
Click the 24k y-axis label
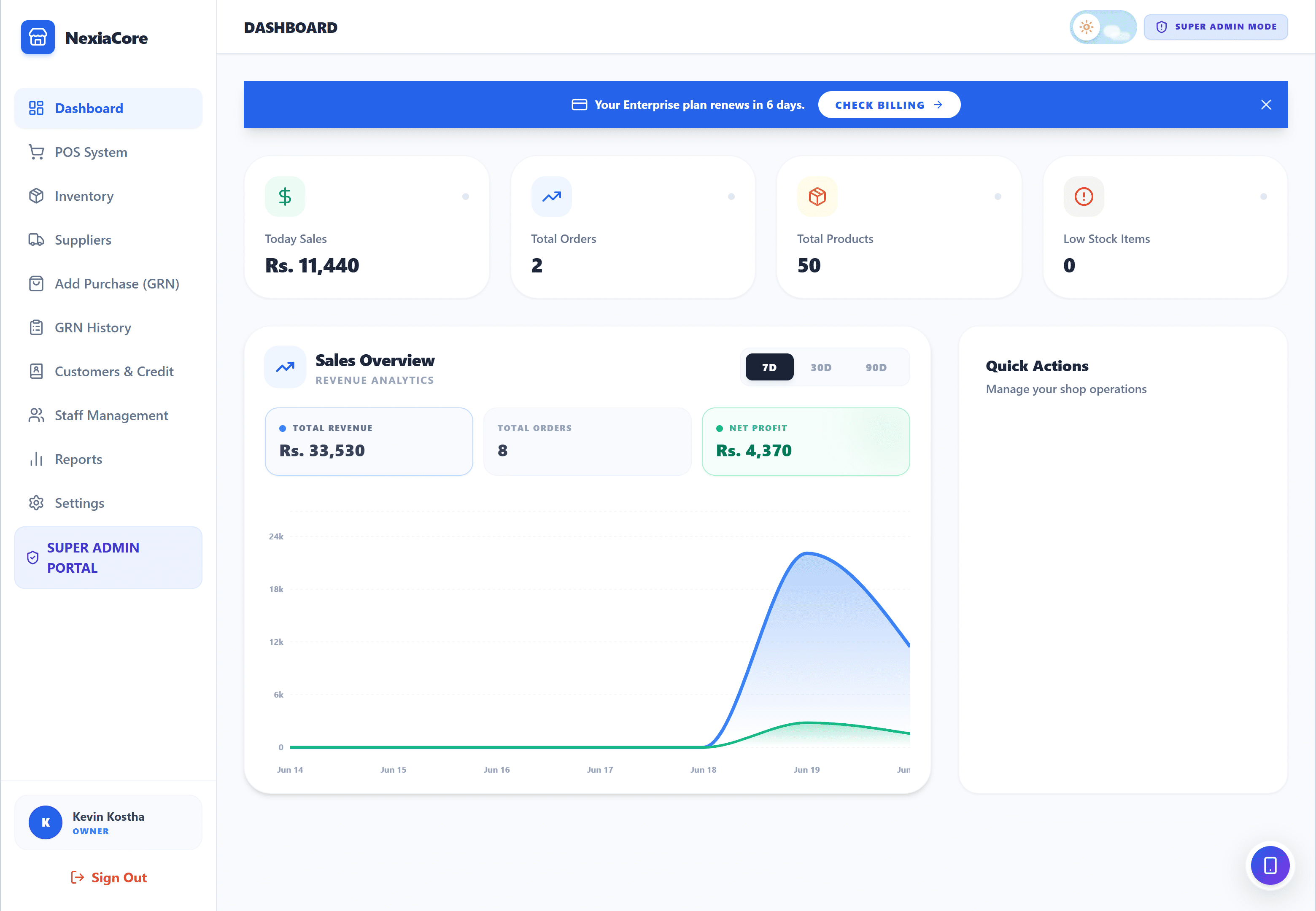(276, 536)
